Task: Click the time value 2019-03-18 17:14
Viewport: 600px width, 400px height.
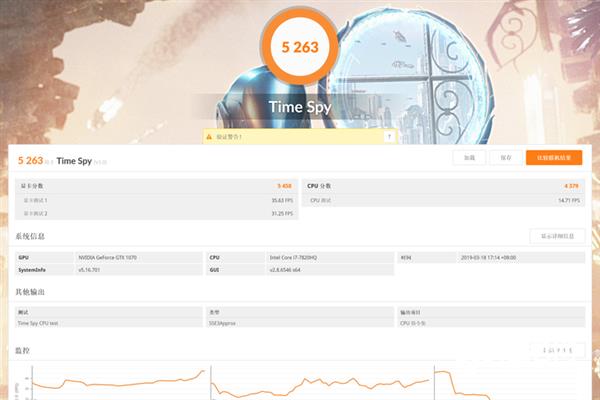Action: [x=520, y=257]
